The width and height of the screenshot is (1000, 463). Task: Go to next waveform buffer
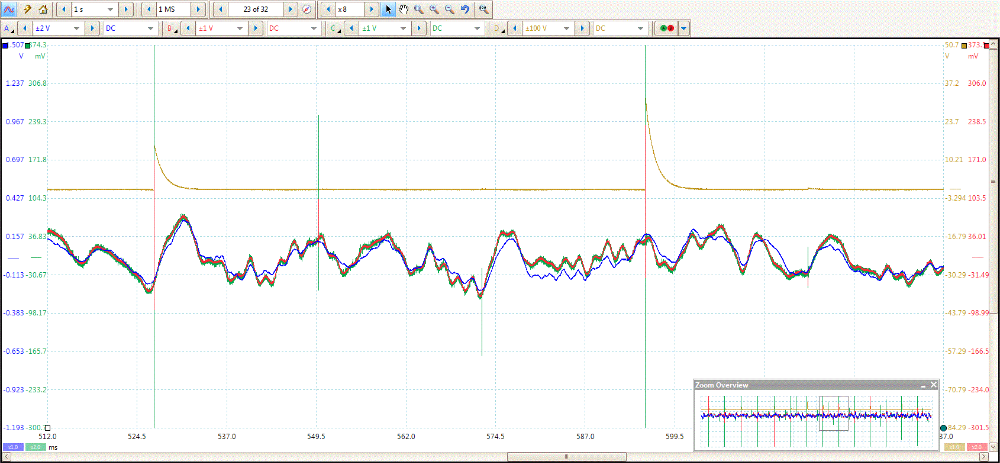(x=290, y=8)
